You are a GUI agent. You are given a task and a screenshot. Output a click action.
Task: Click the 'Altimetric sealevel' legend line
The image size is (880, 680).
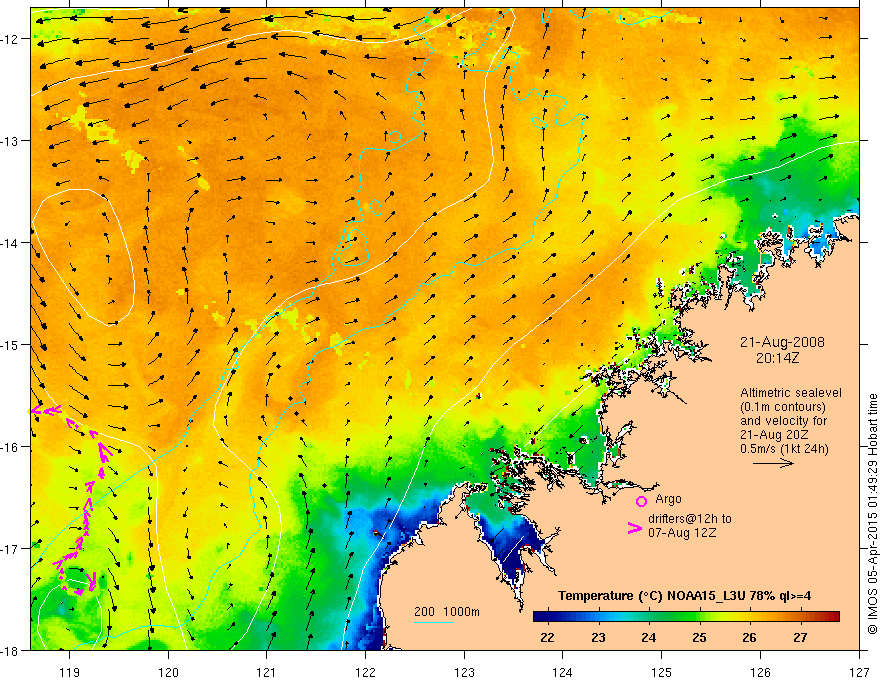(x=791, y=393)
